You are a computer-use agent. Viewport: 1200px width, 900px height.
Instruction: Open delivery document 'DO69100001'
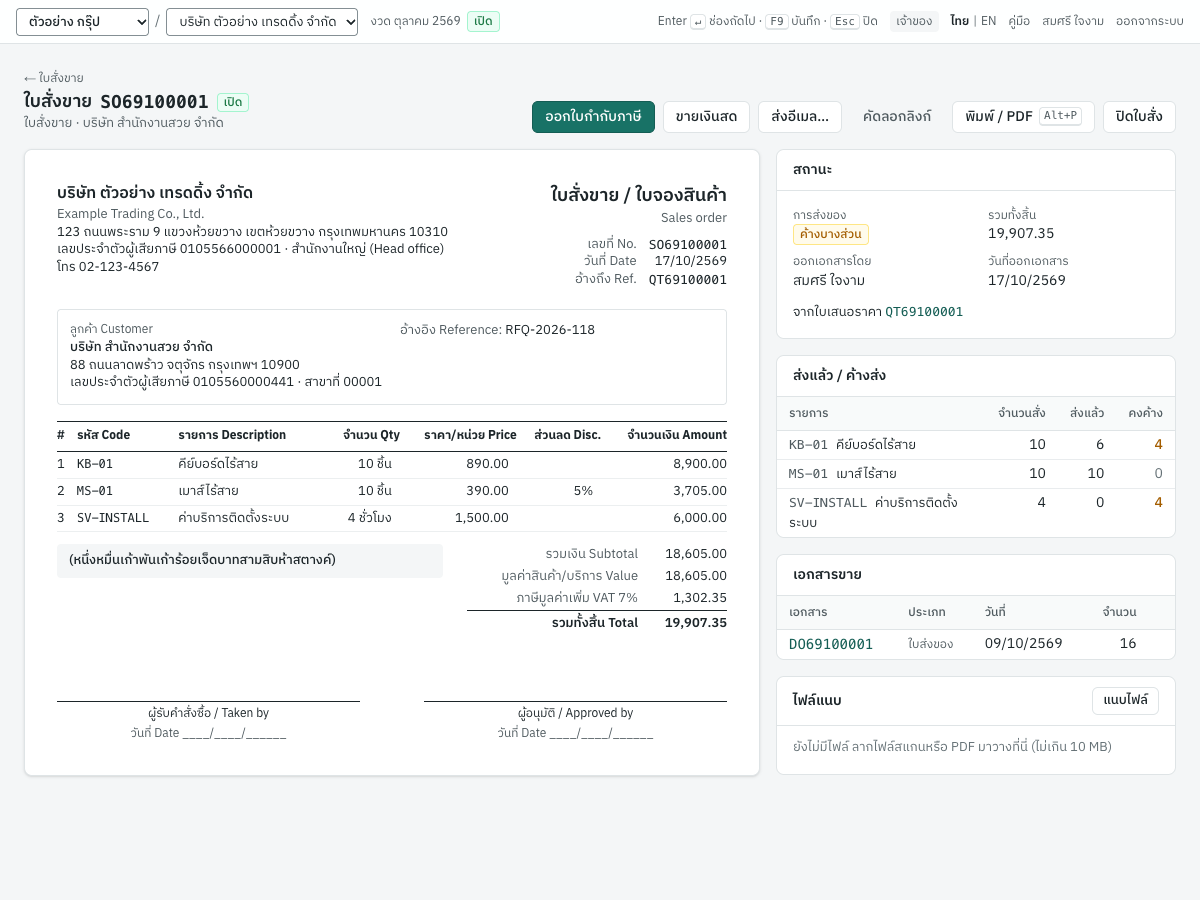point(831,644)
